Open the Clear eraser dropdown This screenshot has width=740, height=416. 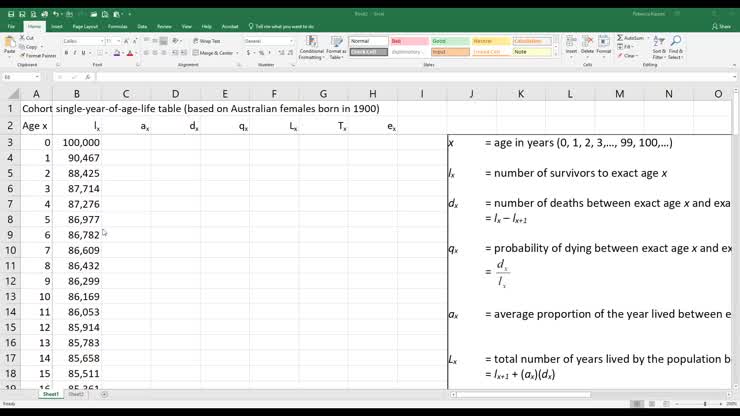[627, 56]
